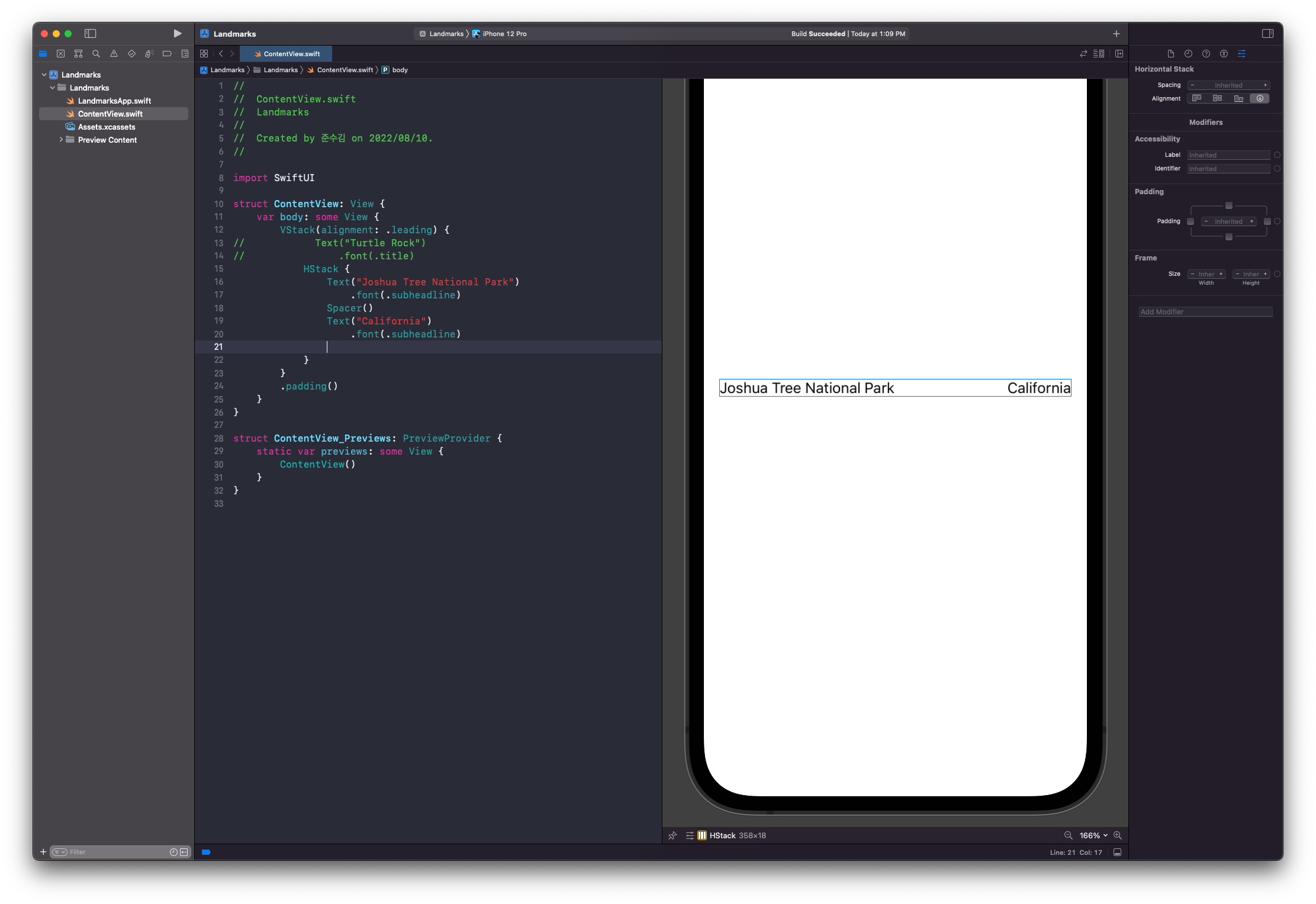Toggle the leading padding edge checkbox
Image resolution: width=1316 pixels, height=904 pixels.
[1190, 221]
